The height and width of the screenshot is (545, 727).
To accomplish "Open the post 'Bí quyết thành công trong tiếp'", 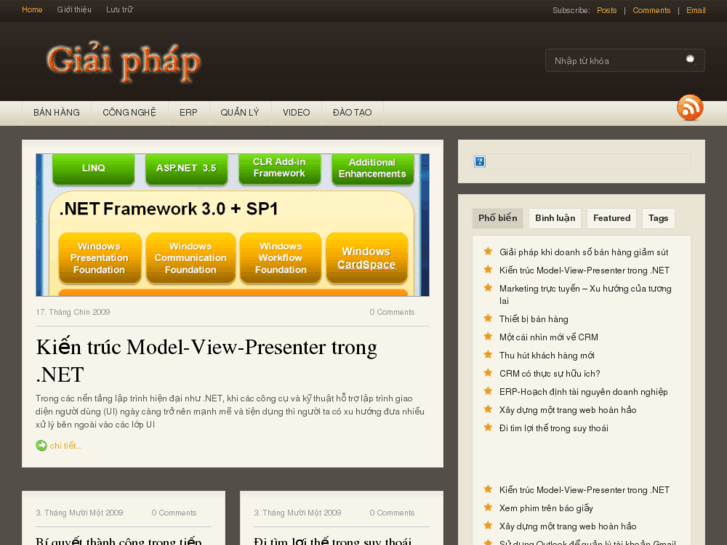I will click(x=119, y=540).
